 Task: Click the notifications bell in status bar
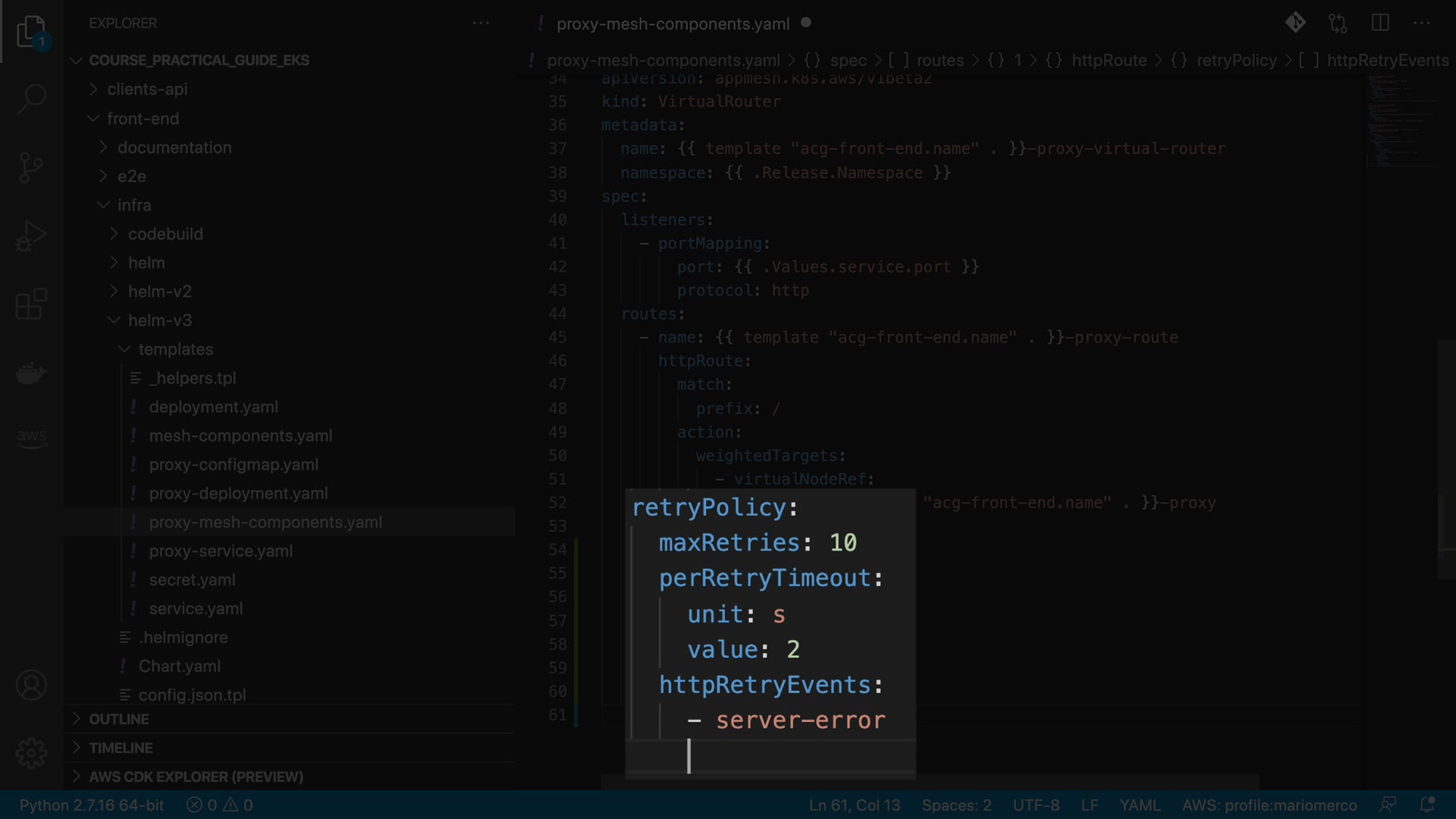[x=1426, y=805]
